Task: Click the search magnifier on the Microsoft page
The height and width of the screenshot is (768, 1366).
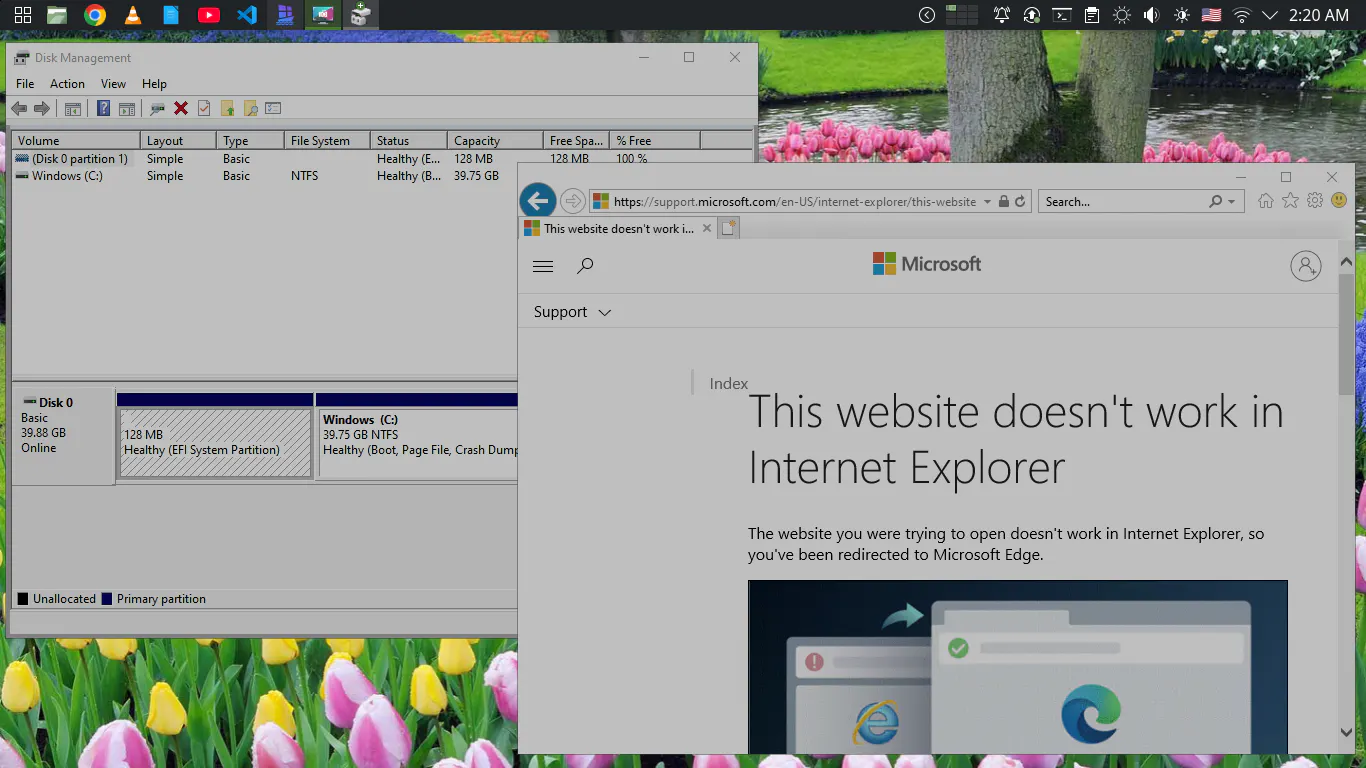Action: point(586,266)
